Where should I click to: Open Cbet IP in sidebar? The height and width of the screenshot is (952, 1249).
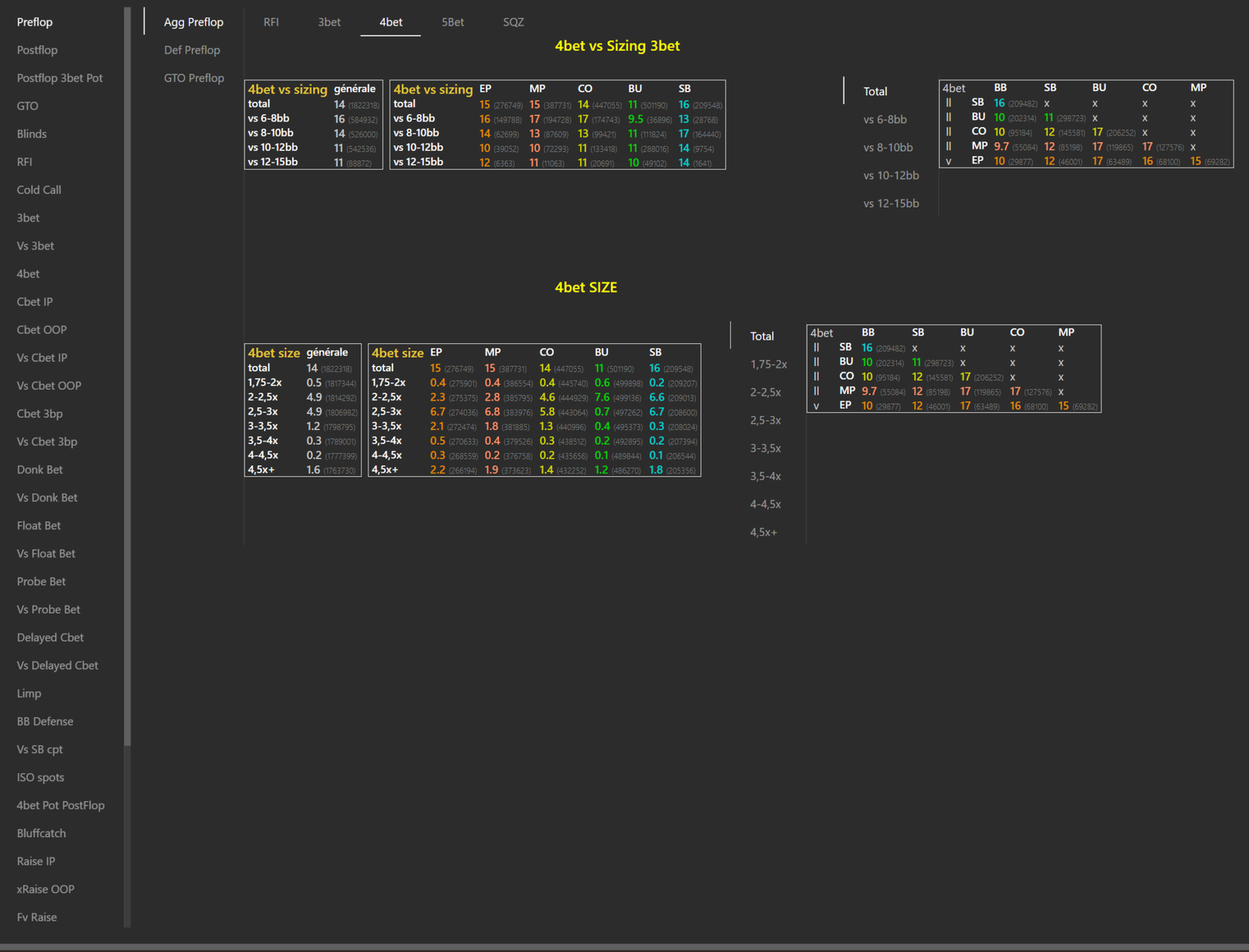[x=35, y=302]
